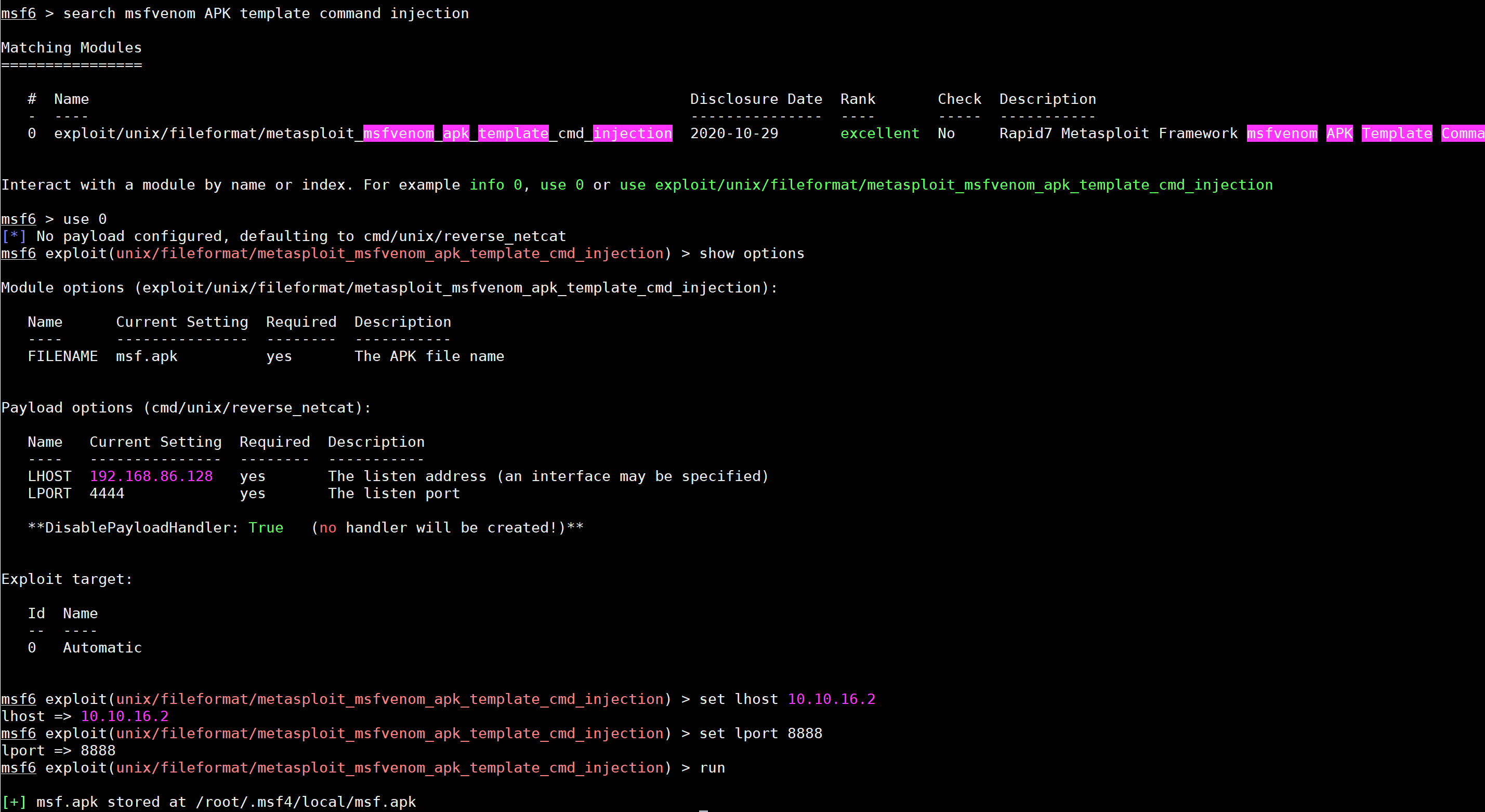
Task: Click the green 'info 0' example command
Action: click(495, 185)
